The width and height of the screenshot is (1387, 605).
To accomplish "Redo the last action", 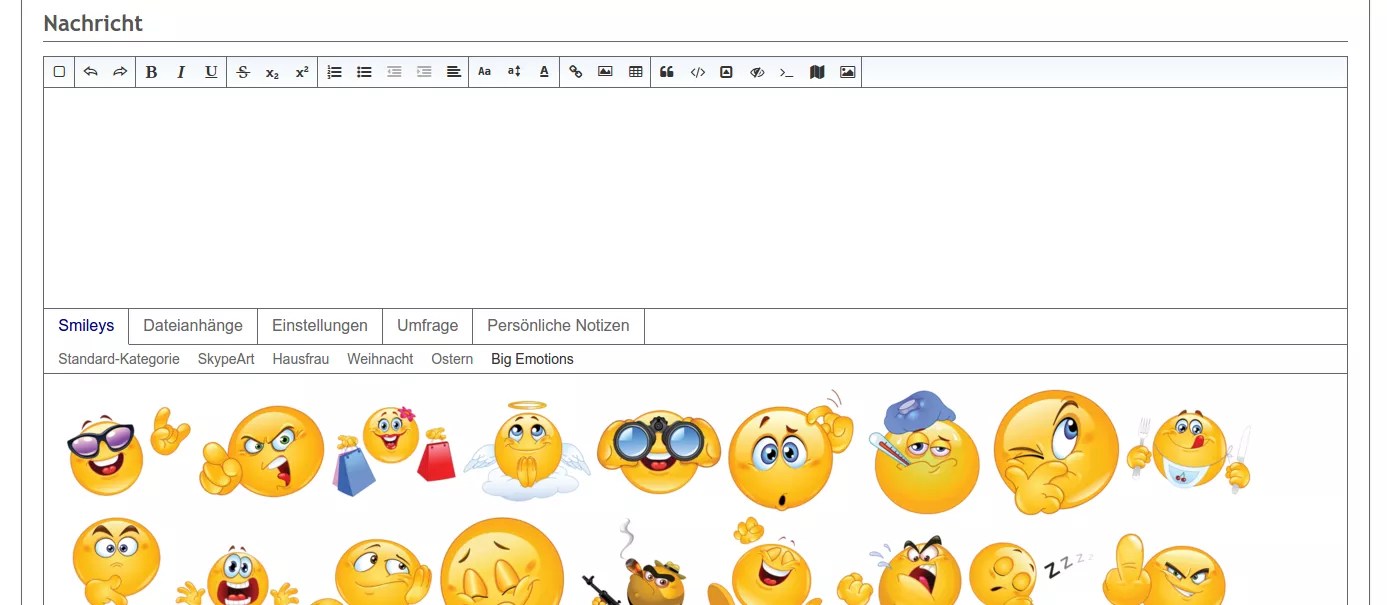I will [120, 72].
